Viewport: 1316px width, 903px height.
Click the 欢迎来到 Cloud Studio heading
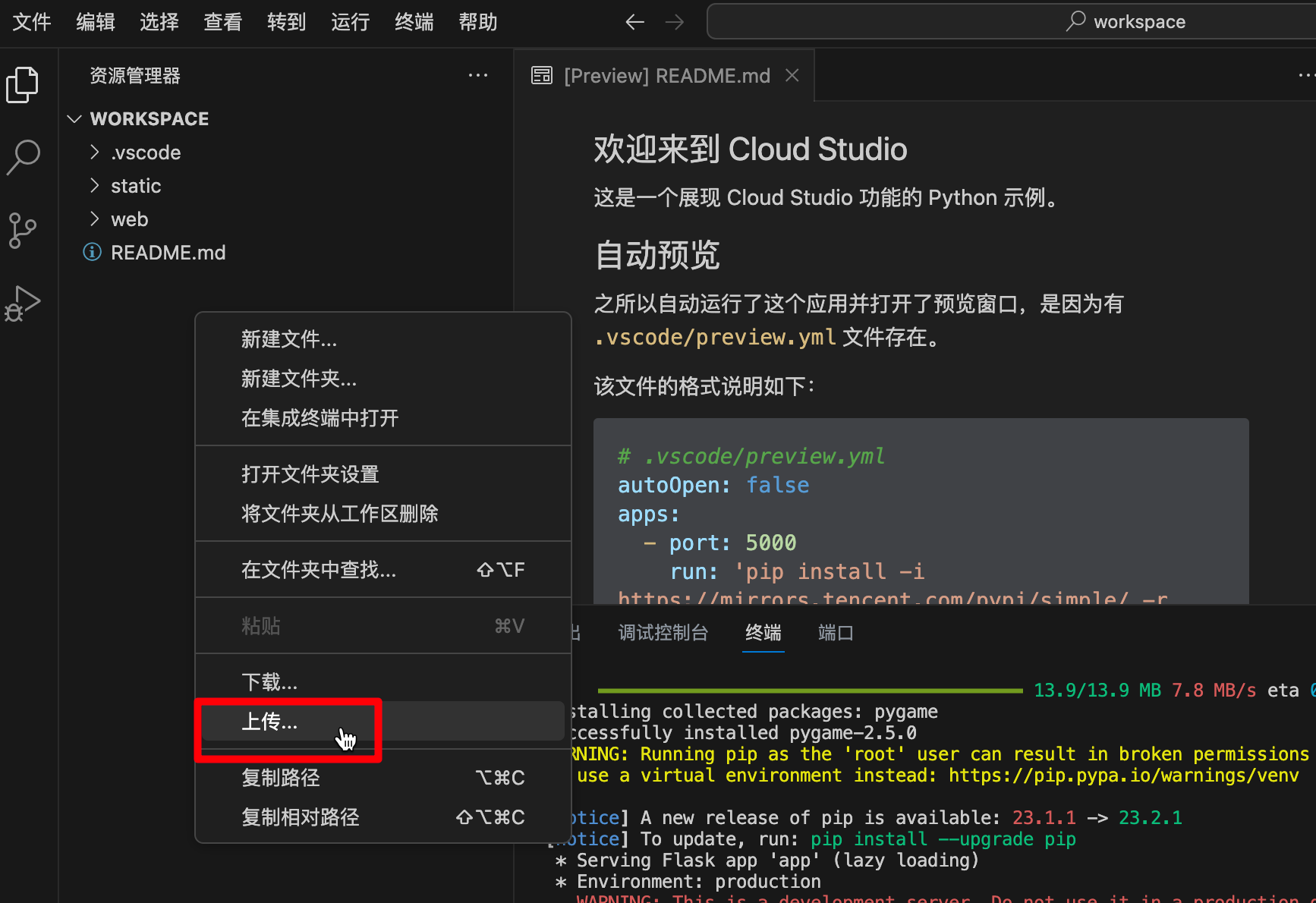751,149
